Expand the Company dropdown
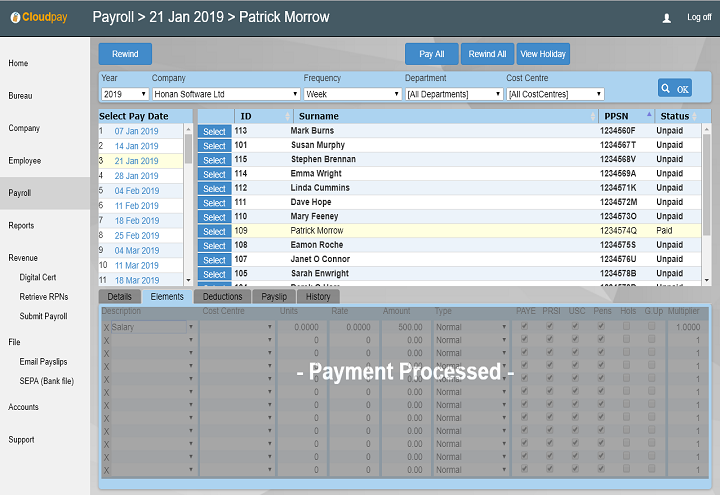This screenshot has width=720, height=495. coord(225,94)
